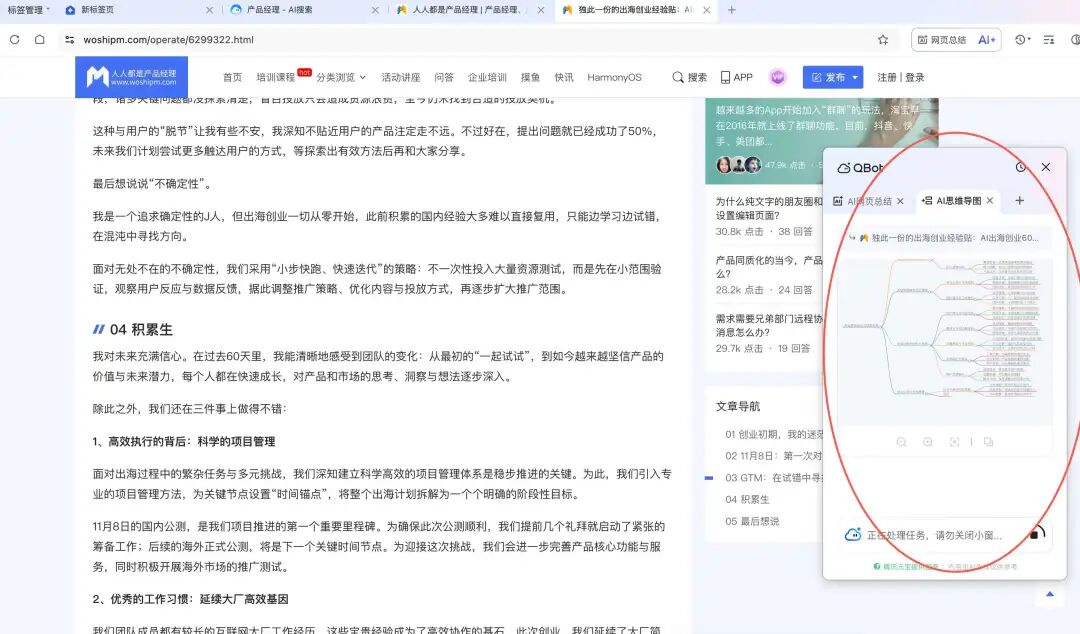Expand the 分类浏览 dropdown menu
The image size is (1080, 634).
tap(341, 77)
